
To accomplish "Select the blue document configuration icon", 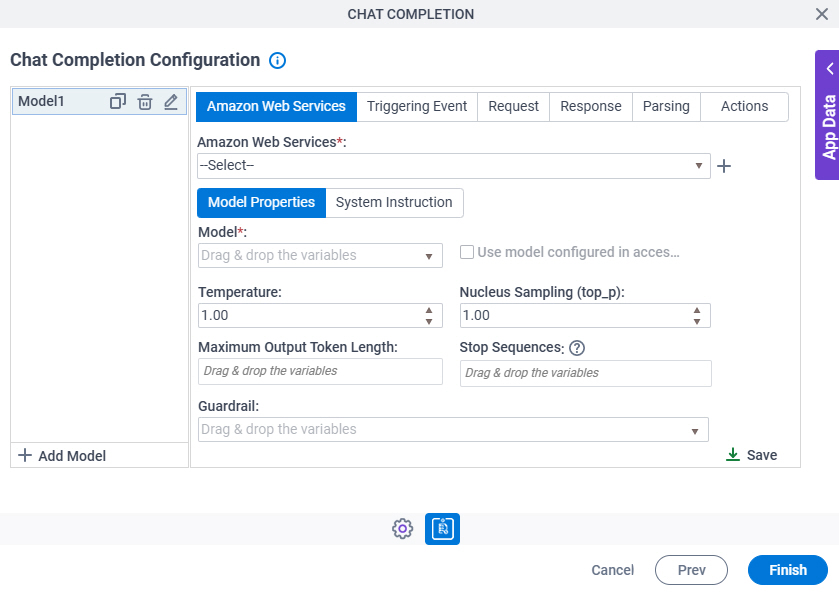I will click(443, 529).
